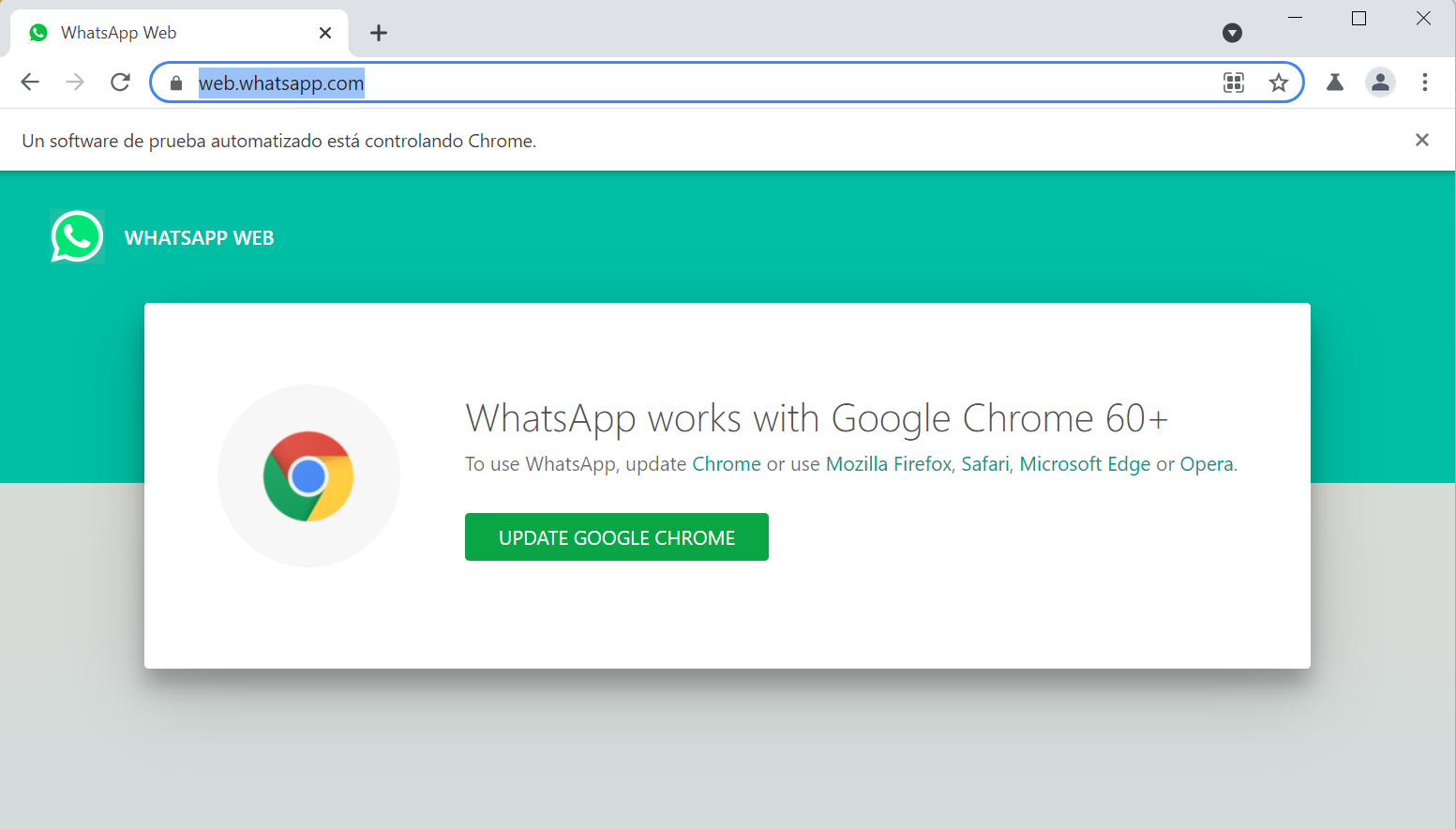The image size is (1456, 829).
Task: Open a new tab with the plus button
Action: 379,33
